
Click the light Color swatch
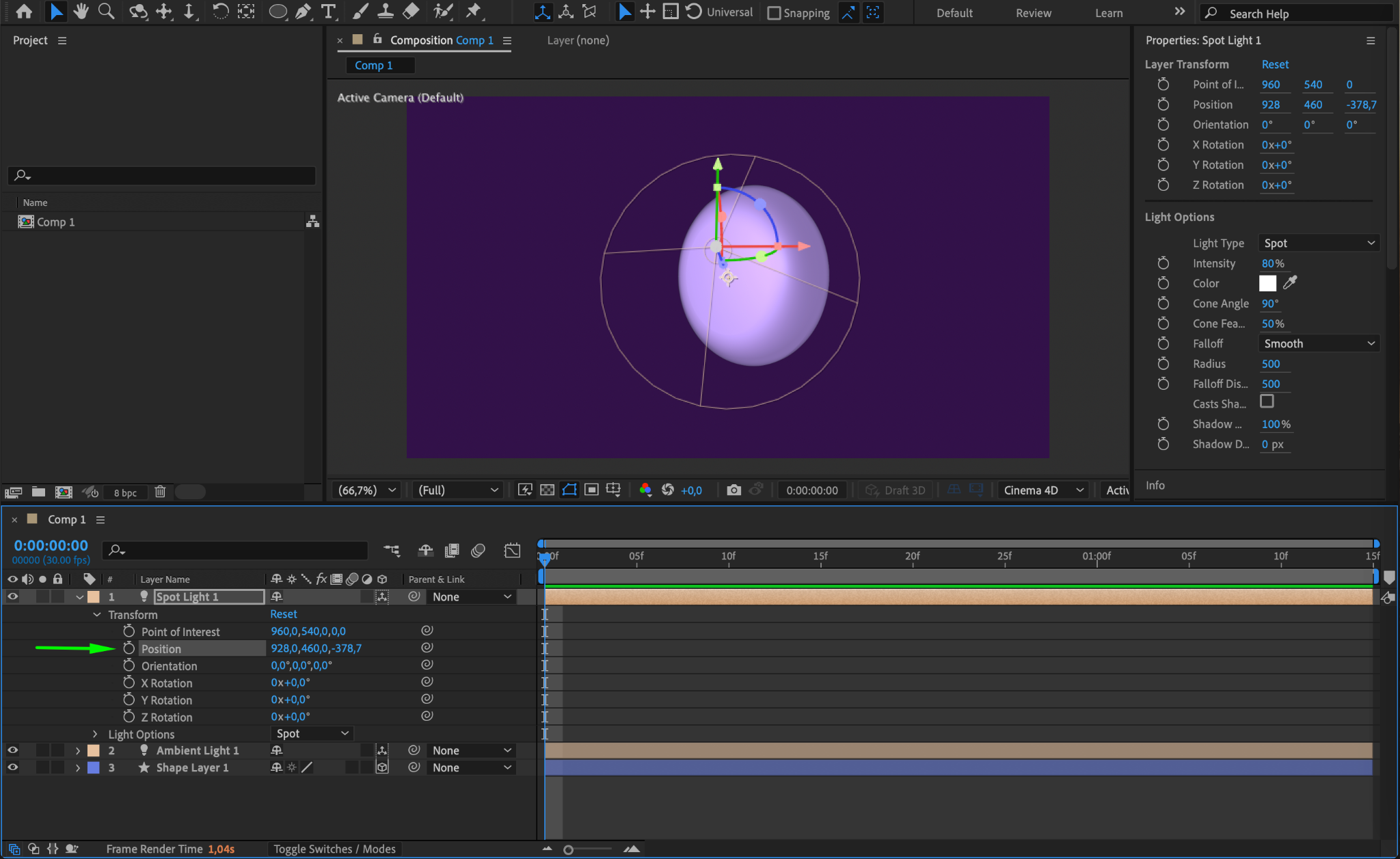1267,283
